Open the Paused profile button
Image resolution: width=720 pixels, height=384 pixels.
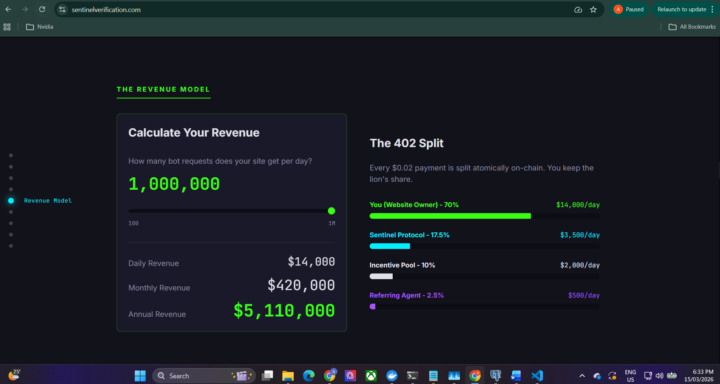tap(629, 9)
